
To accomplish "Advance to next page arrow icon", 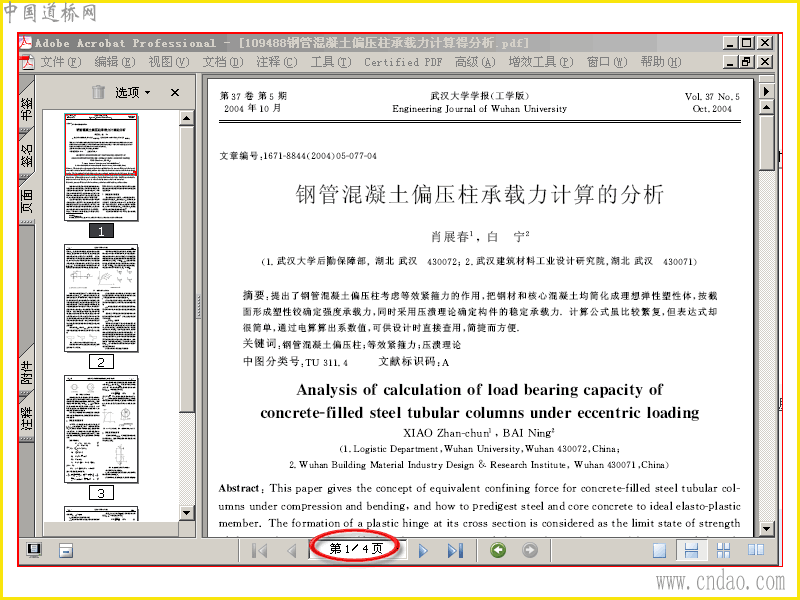I will pyautogui.click(x=423, y=551).
